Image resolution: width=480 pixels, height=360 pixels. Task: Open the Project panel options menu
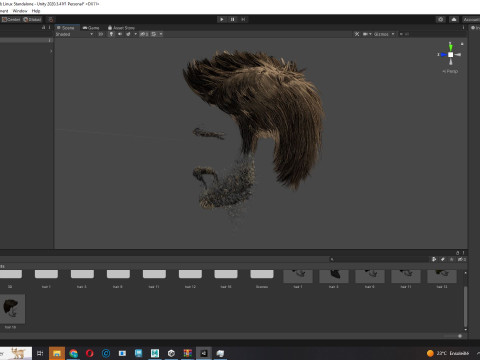[x=463, y=253]
